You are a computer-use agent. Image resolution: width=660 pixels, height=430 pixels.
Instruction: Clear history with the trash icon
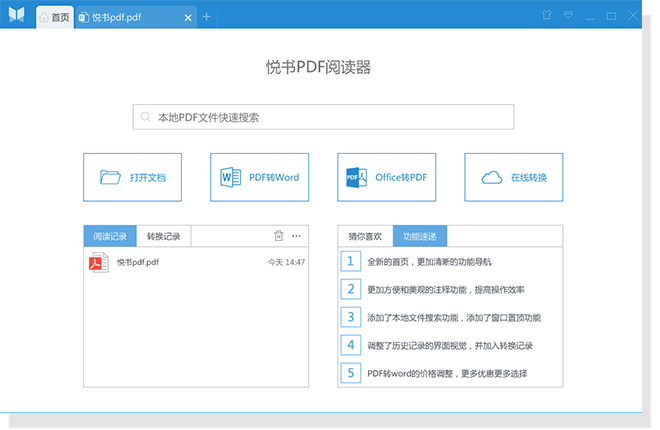click(x=279, y=236)
